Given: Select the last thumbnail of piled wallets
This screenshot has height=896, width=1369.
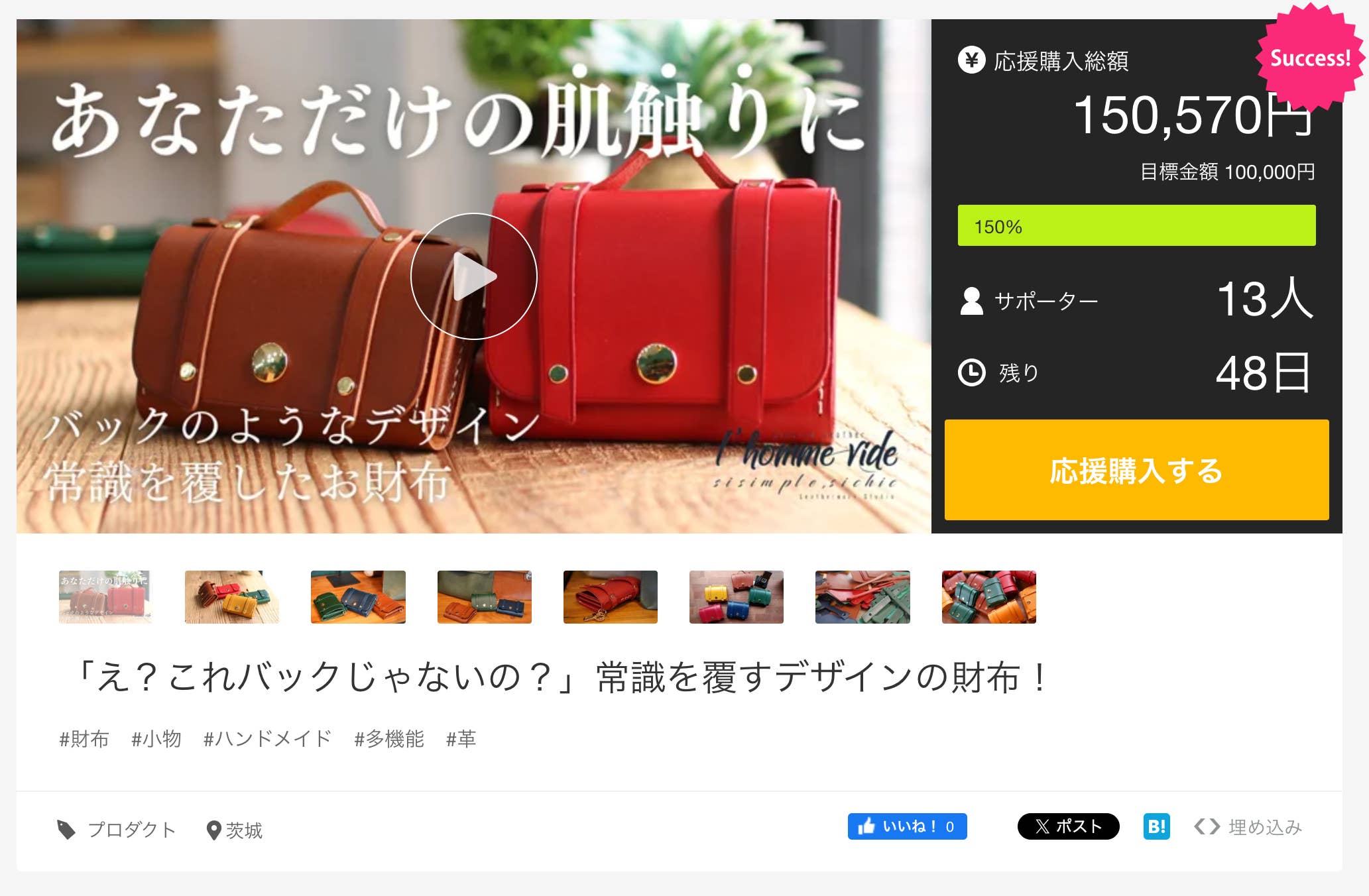Looking at the screenshot, I should 989,597.
